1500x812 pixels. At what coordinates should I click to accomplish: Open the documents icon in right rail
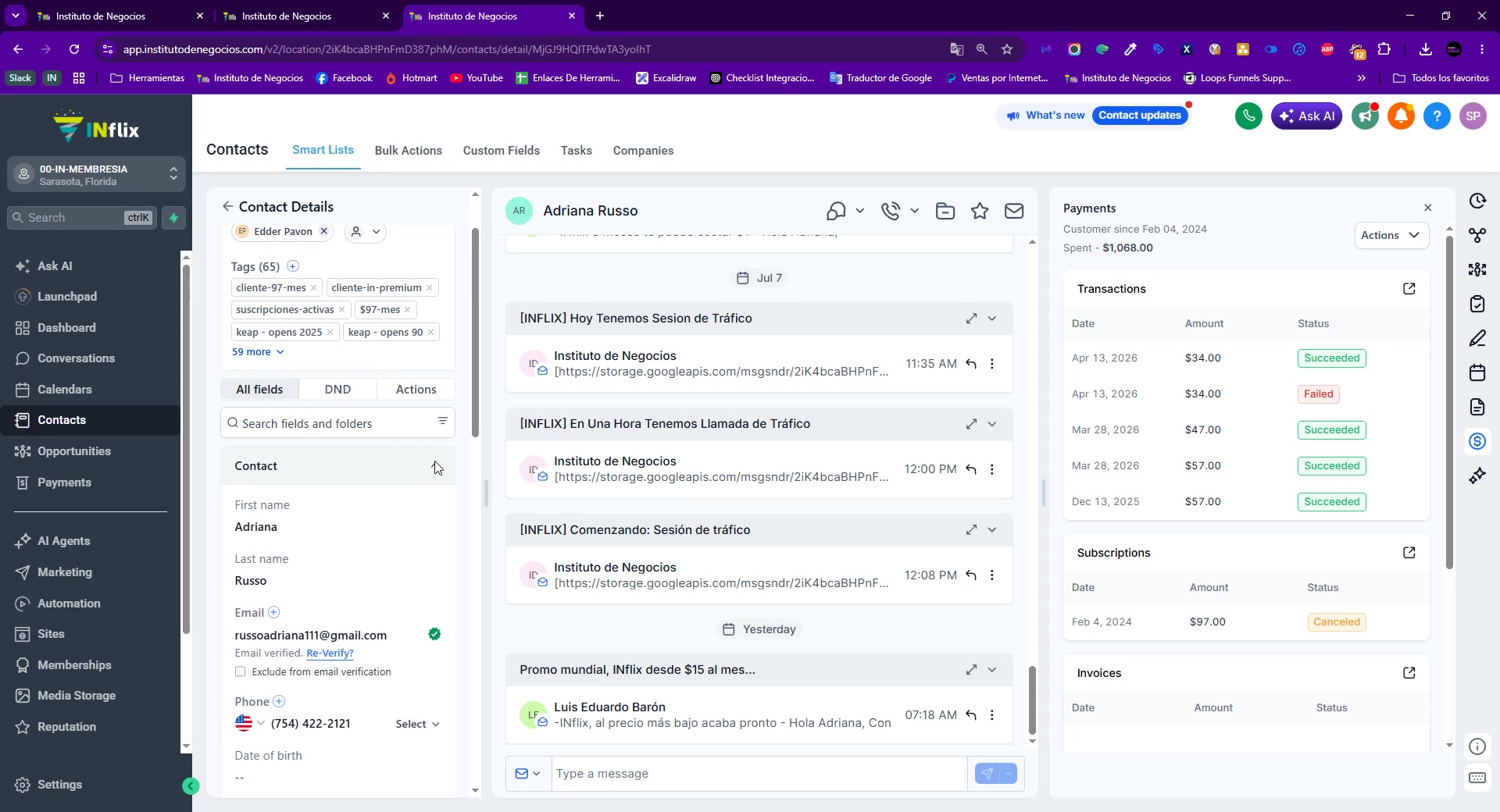(1477, 407)
